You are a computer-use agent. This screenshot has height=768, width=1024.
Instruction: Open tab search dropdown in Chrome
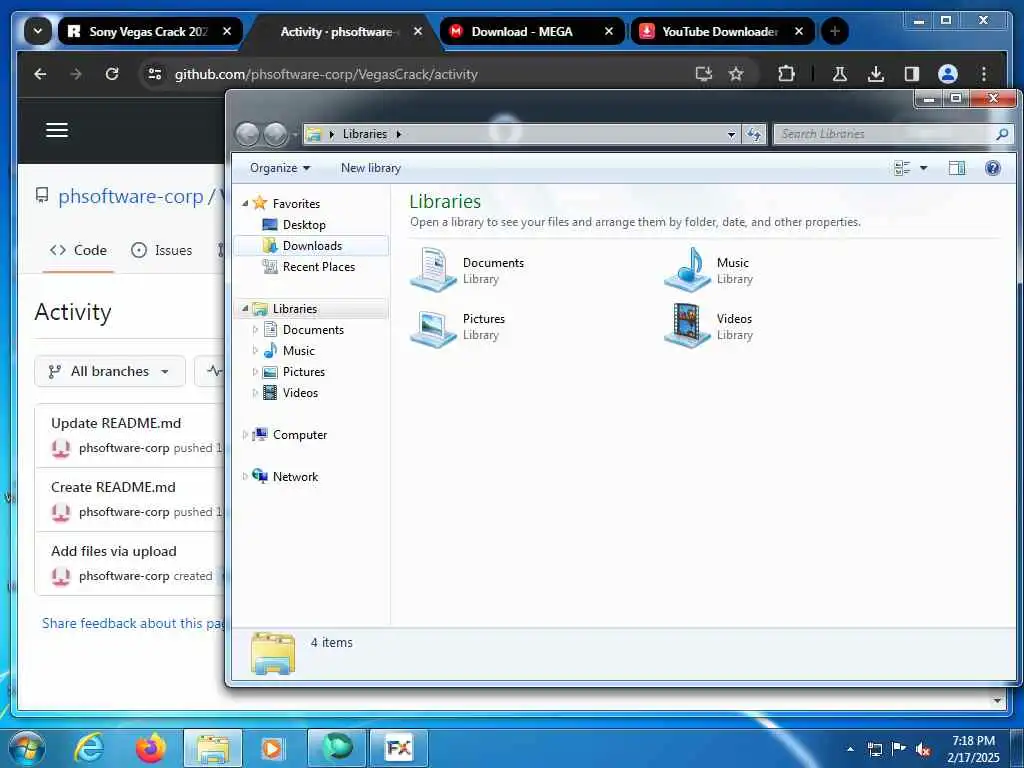coord(38,31)
